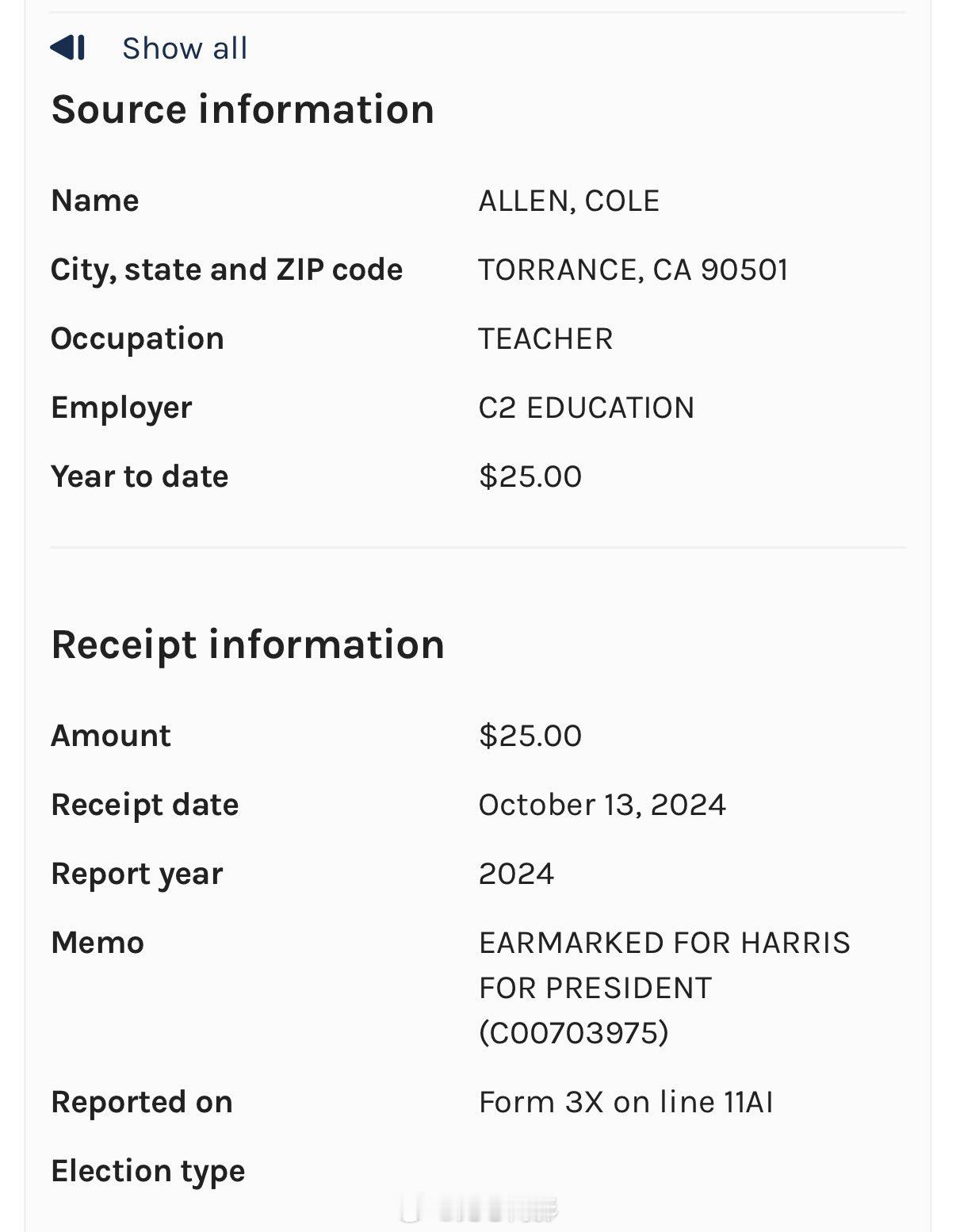Select the committee ID (C00703975)

573,1032
